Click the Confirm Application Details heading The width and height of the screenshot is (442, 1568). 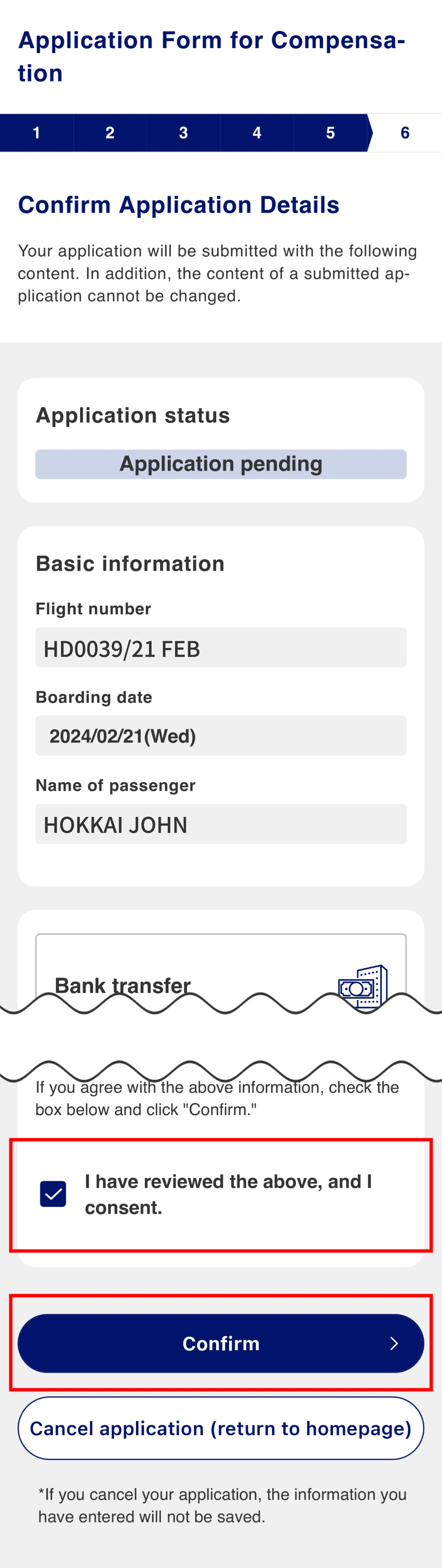pyautogui.click(x=178, y=205)
